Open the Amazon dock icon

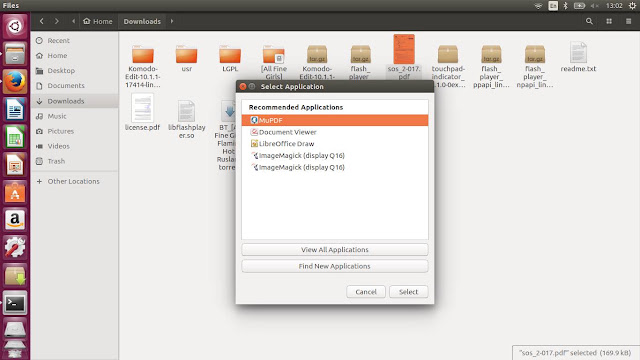[x=15, y=220]
